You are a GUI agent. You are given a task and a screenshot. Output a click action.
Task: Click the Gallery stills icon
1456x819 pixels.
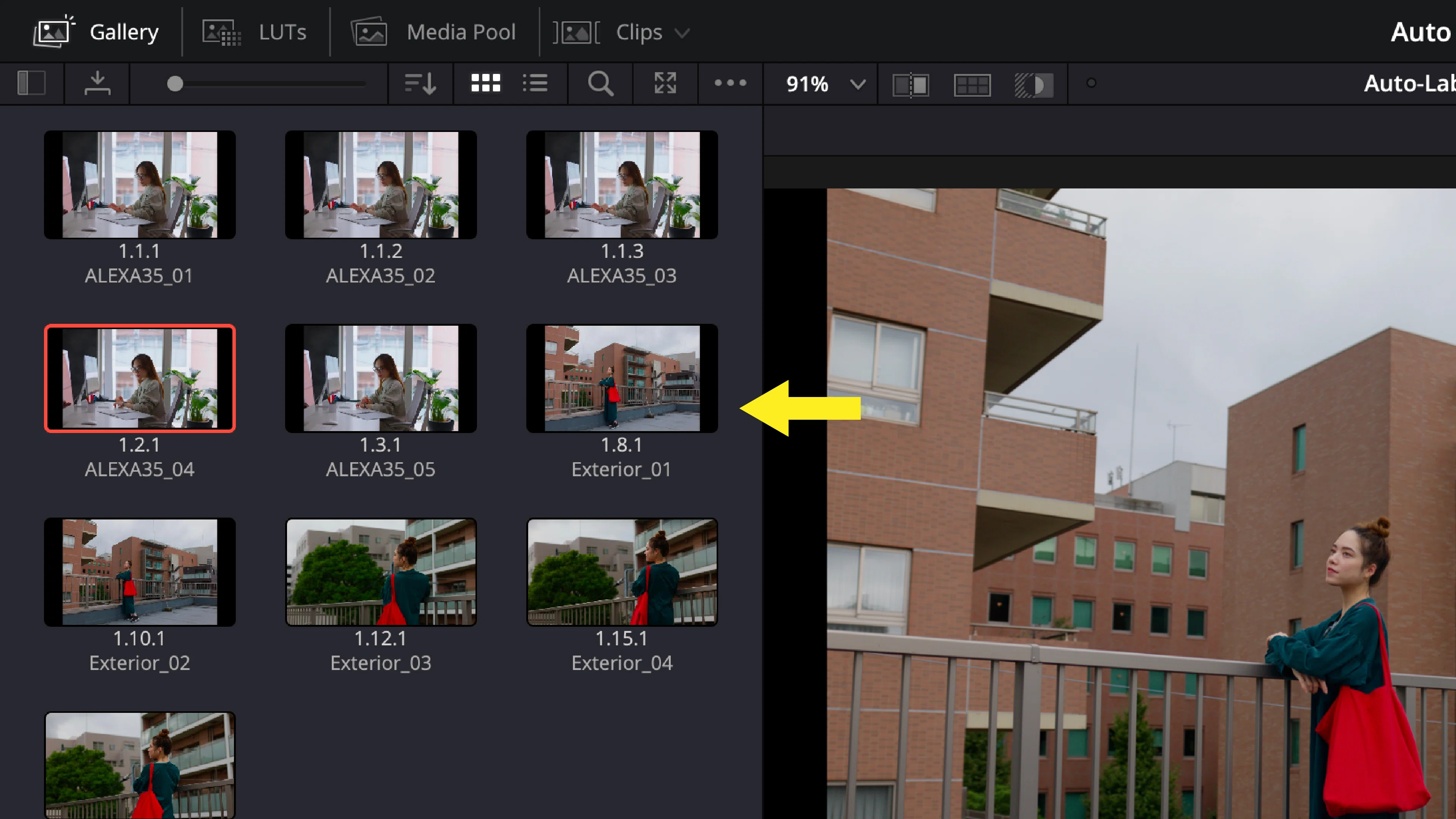[54, 31]
